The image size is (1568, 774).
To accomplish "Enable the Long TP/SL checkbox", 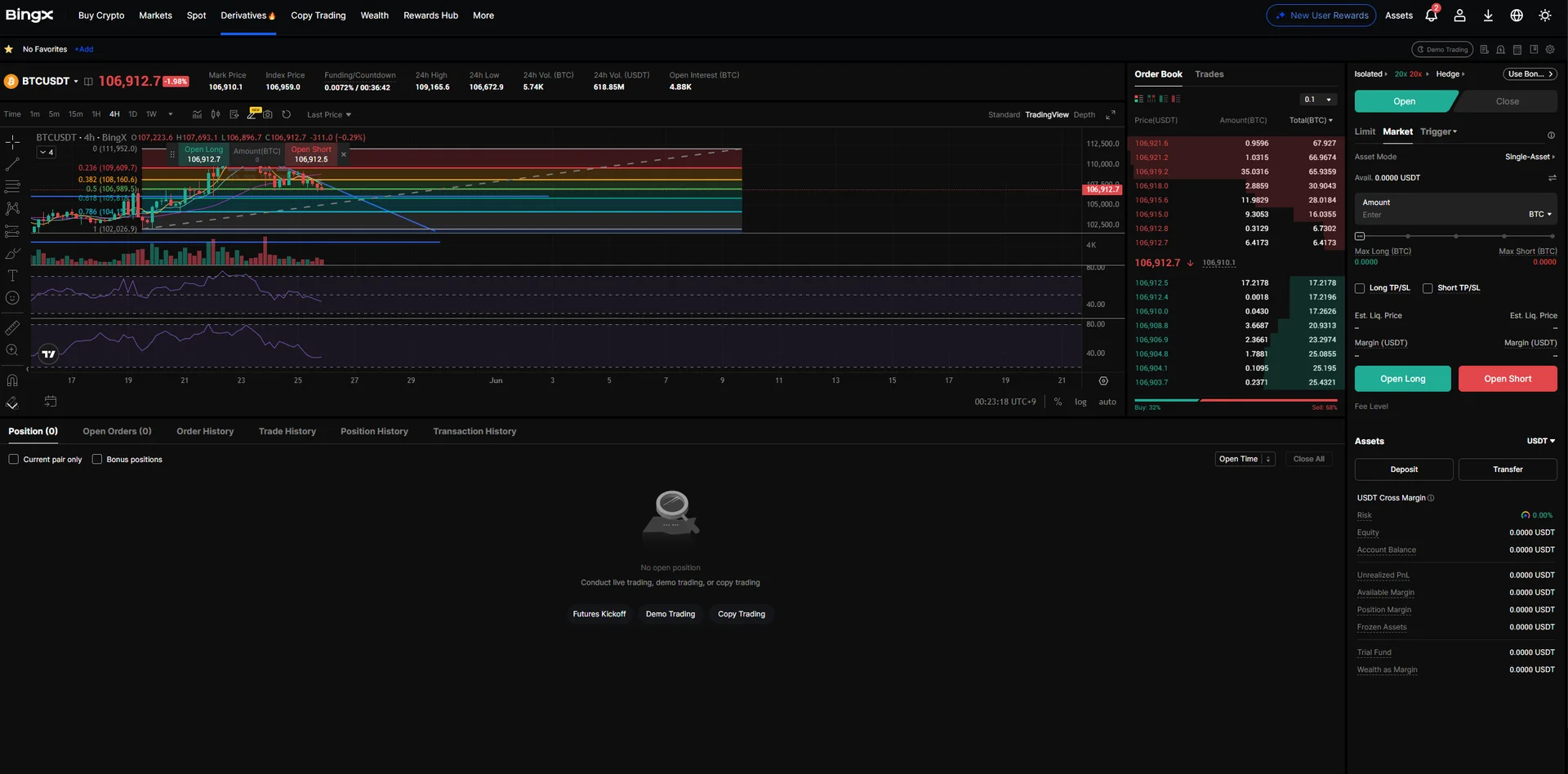I will (1360, 288).
